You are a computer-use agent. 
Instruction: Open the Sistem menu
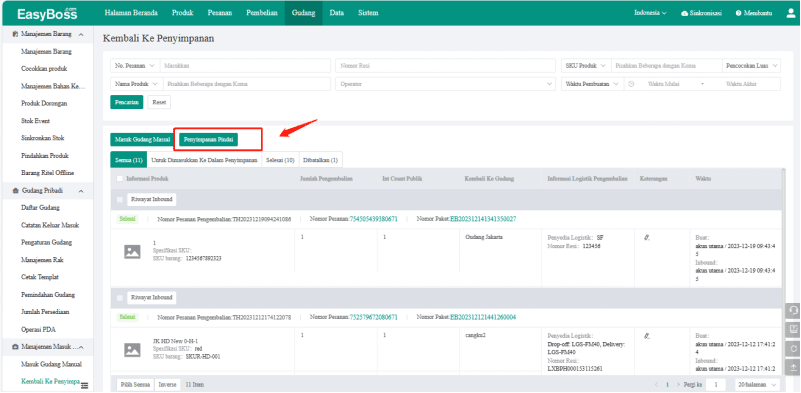click(368, 13)
